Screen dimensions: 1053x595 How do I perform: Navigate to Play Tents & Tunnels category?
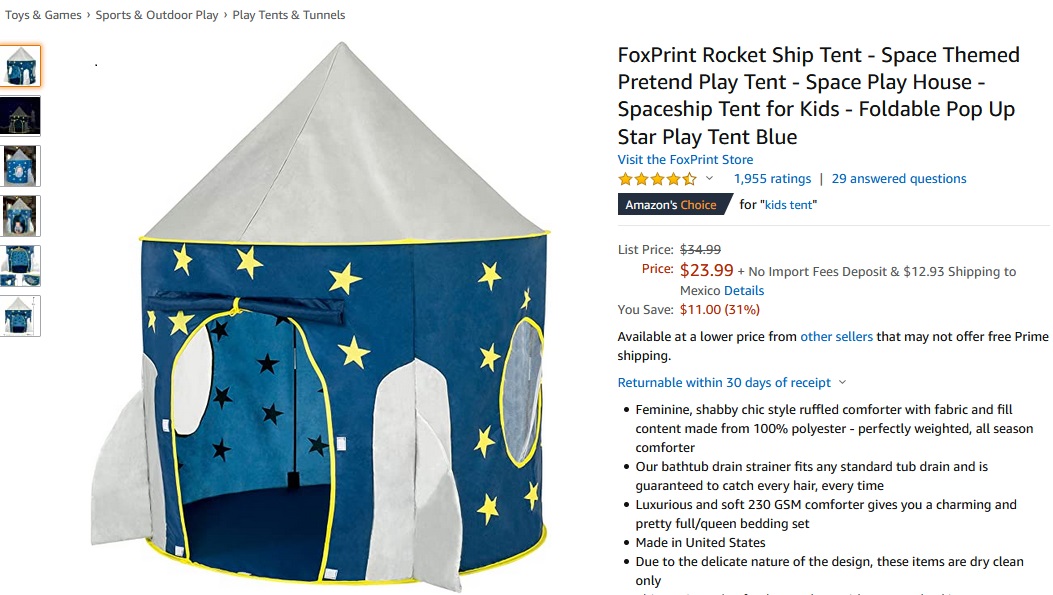pyautogui.click(x=289, y=15)
